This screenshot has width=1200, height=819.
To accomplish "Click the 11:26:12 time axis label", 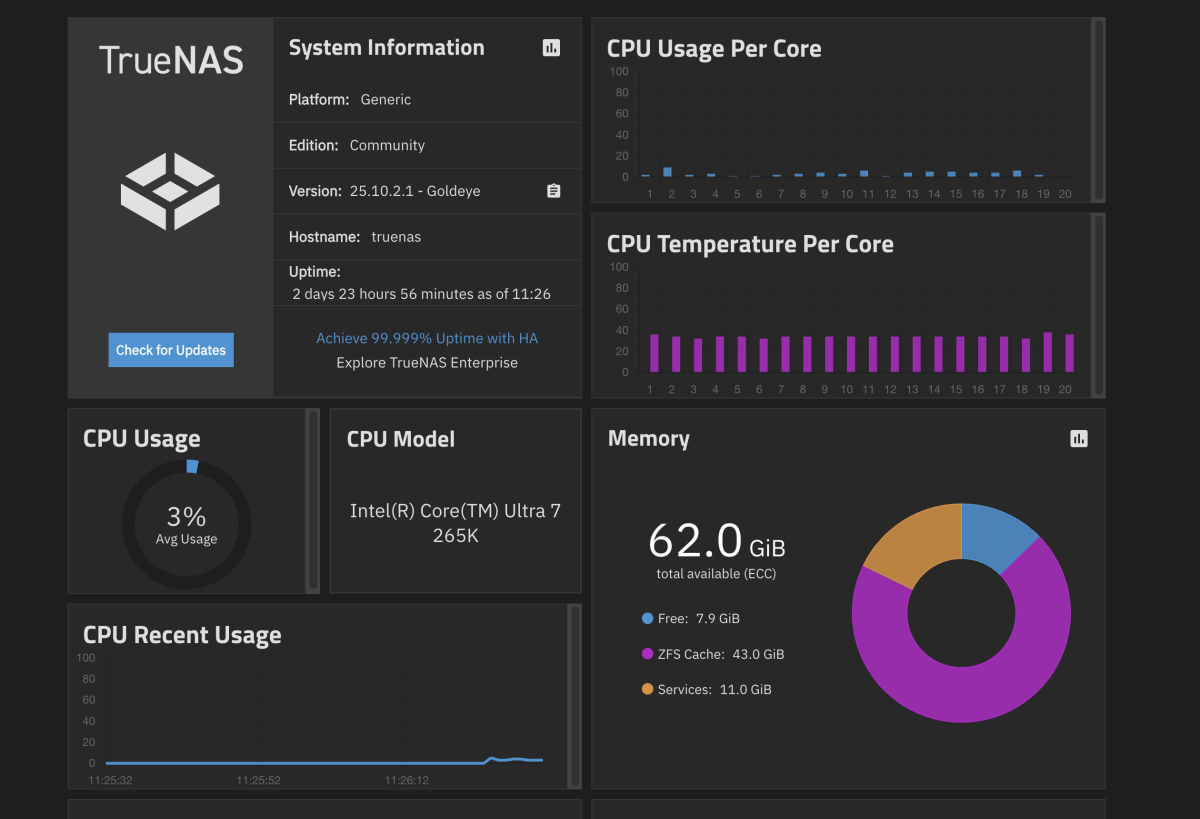I will pyautogui.click(x=407, y=780).
